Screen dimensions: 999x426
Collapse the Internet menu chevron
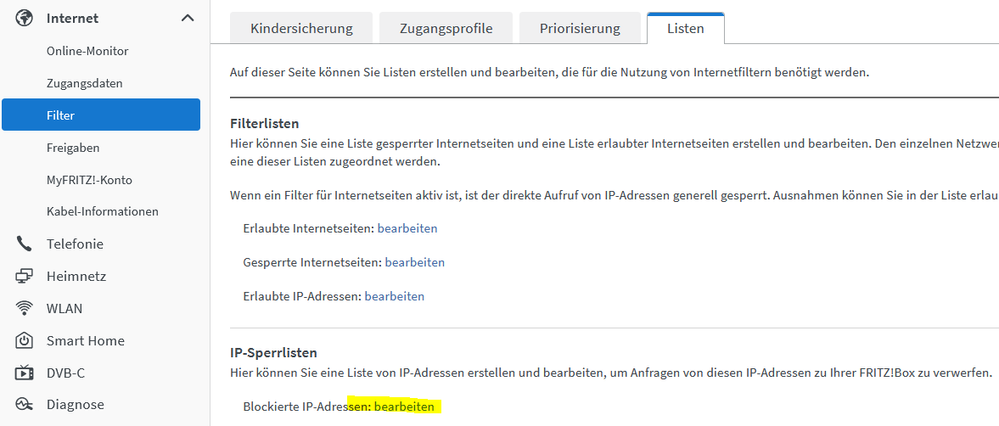(187, 18)
